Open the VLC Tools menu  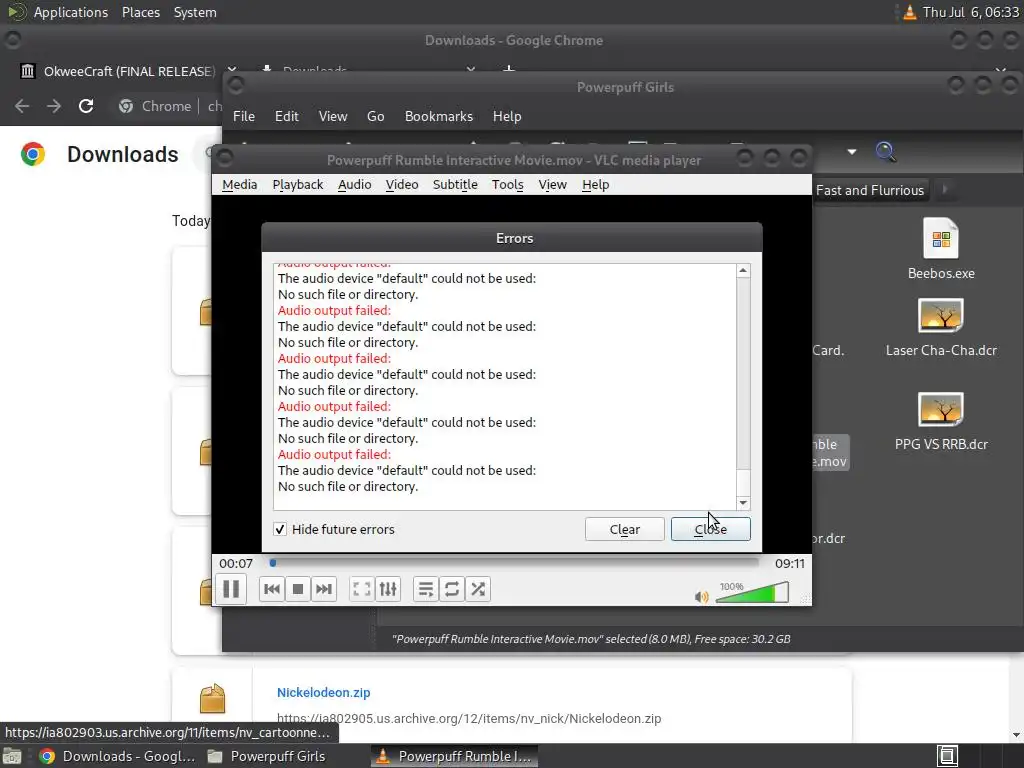(507, 185)
